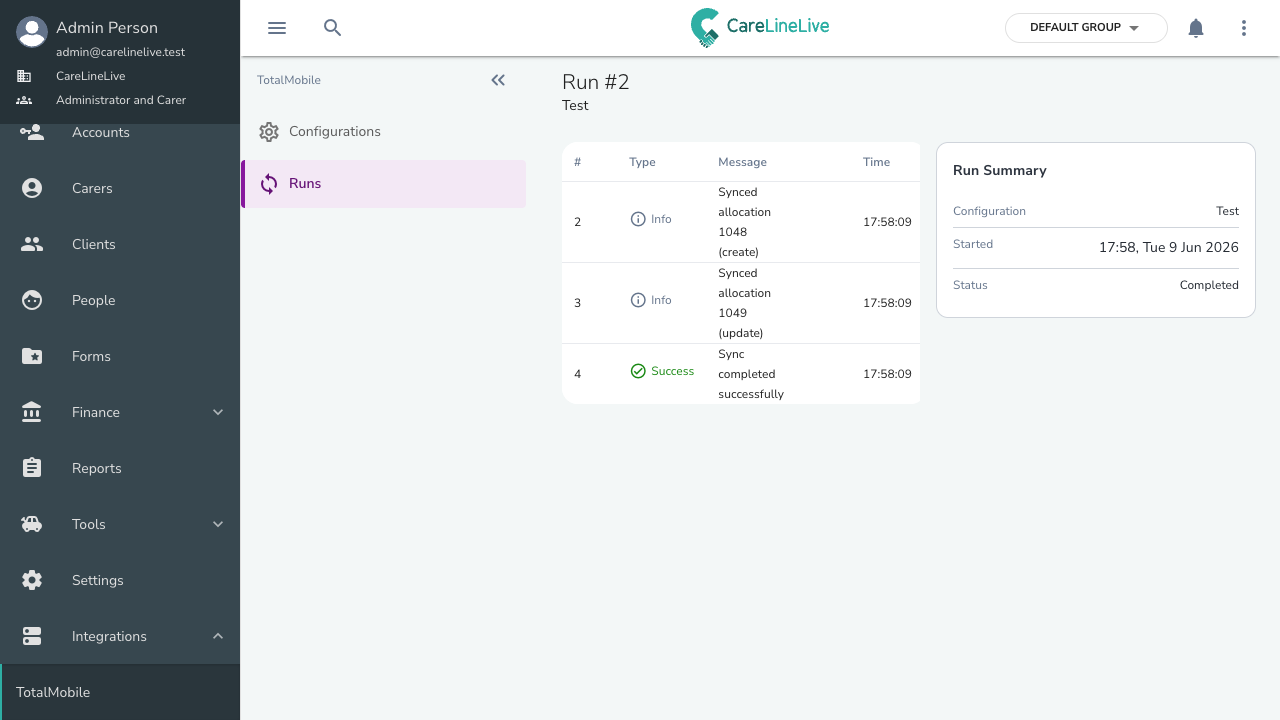Click the Reports clipboard icon
This screenshot has width=1280, height=720.
pyautogui.click(x=32, y=468)
